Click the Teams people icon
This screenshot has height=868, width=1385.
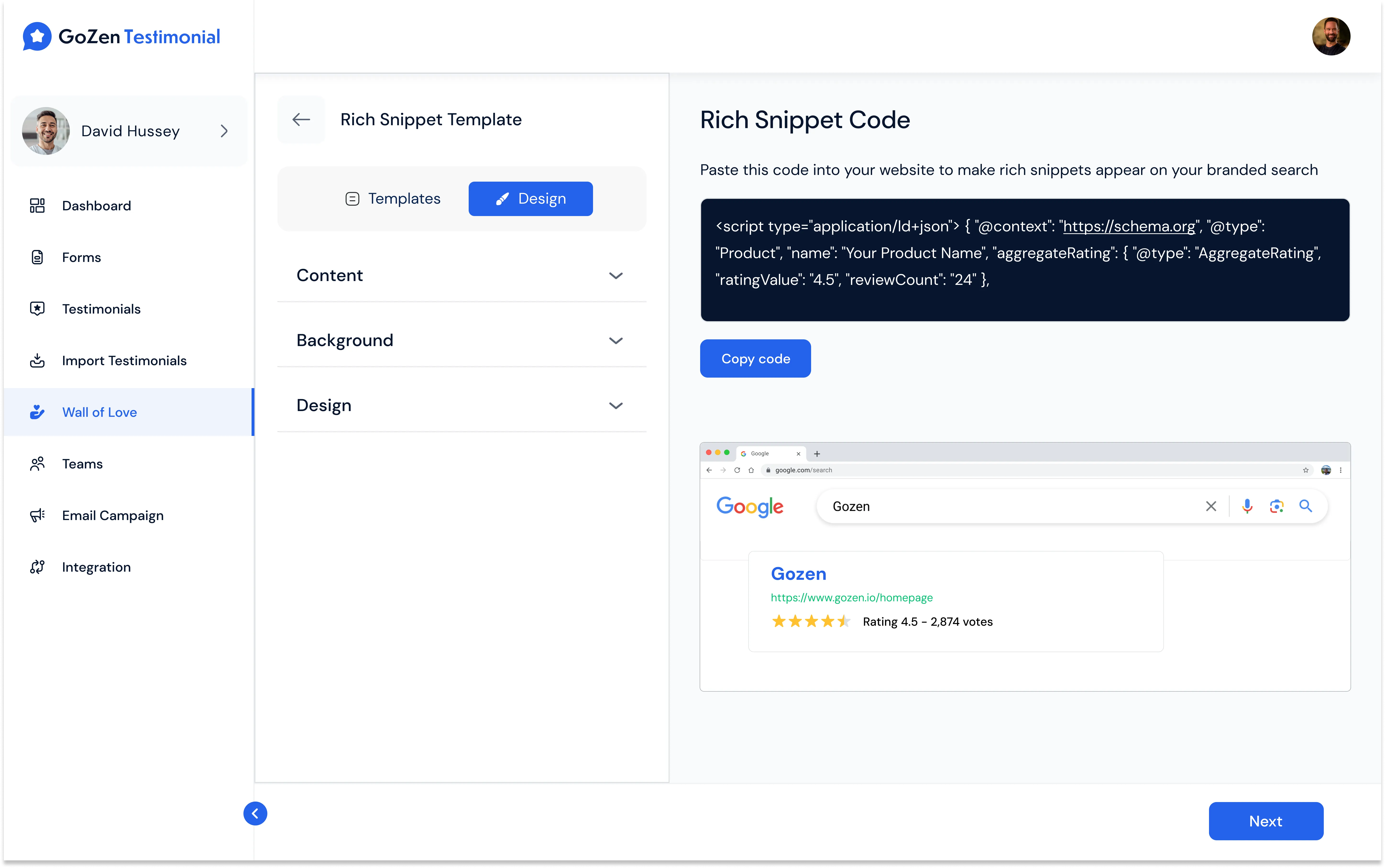(x=37, y=464)
